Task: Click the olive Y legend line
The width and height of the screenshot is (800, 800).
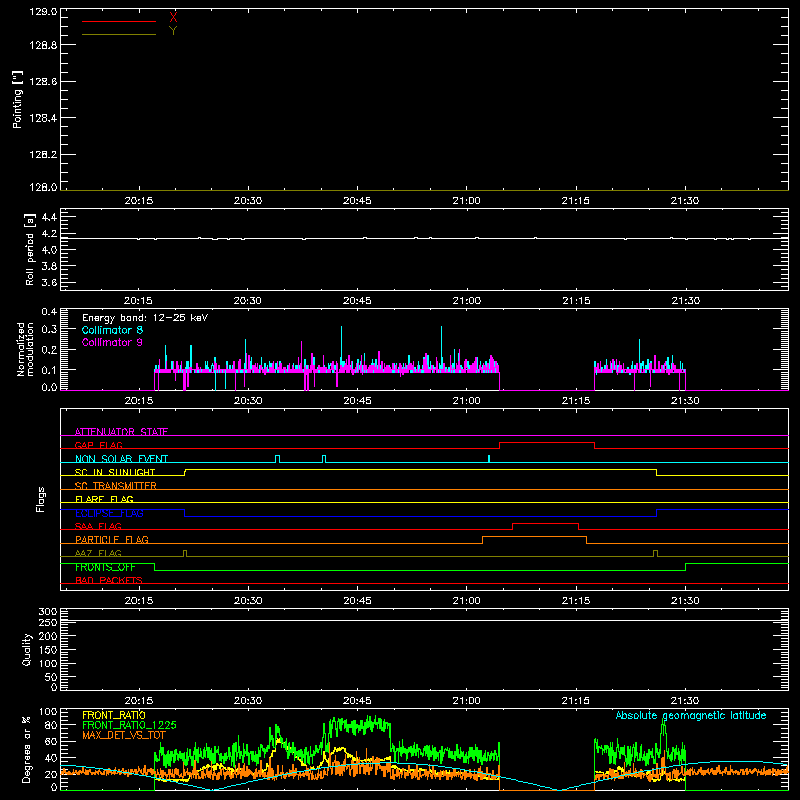Action: (119, 34)
